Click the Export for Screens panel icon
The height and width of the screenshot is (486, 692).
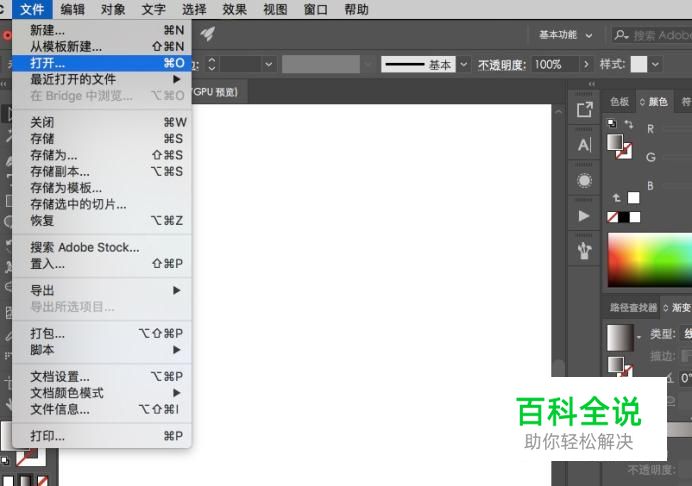584,109
